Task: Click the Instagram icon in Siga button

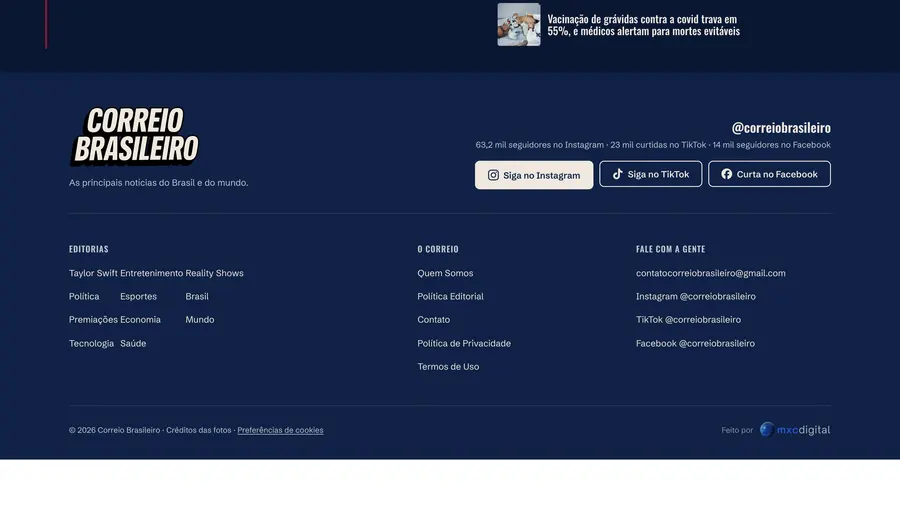Action: [x=493, y=175]
